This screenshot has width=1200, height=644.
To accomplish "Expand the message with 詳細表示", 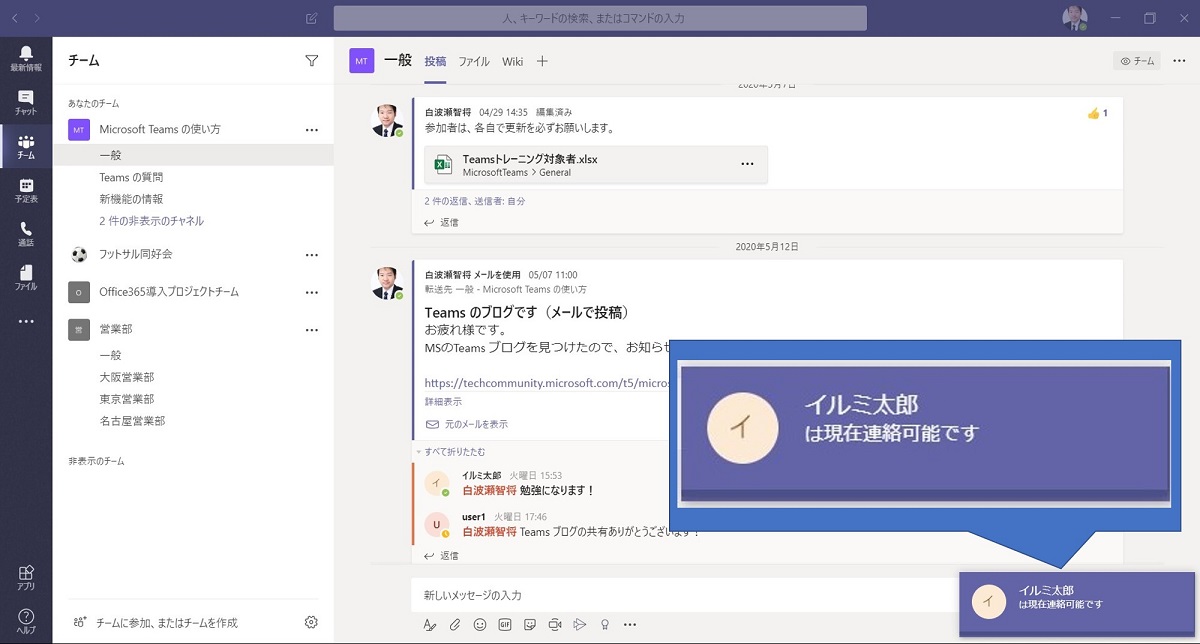I will pos(443,402).
